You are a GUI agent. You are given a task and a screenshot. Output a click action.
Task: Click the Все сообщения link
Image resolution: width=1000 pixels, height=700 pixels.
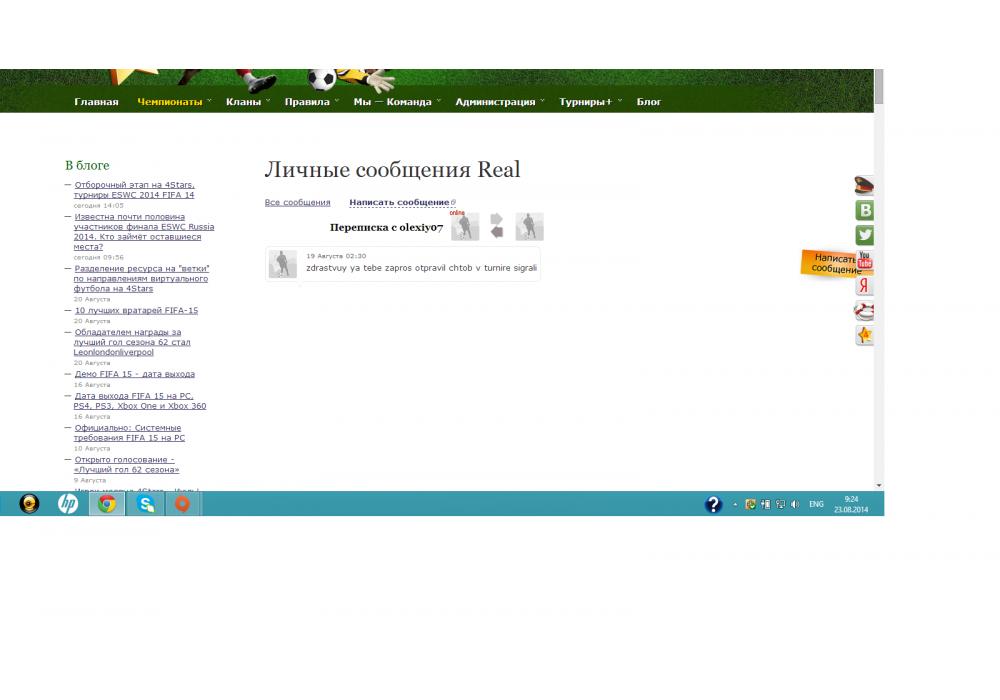point(297,203)
